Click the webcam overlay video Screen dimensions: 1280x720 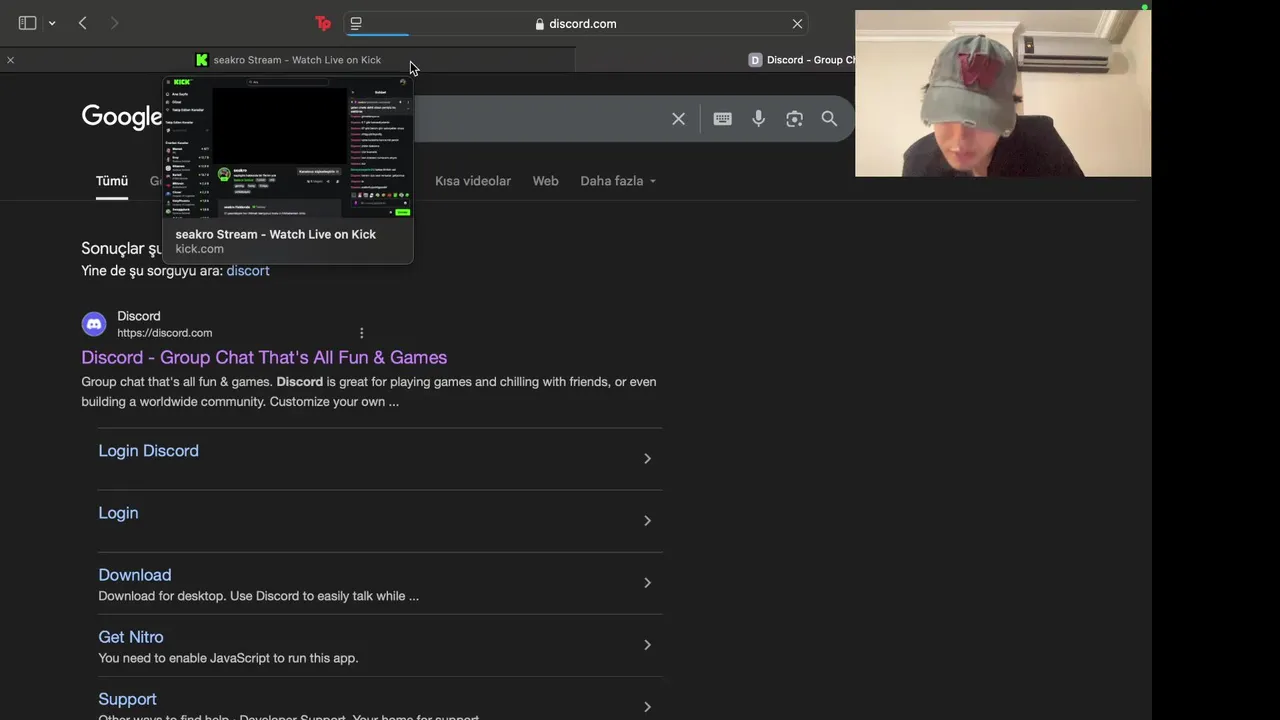(1003, 93)
